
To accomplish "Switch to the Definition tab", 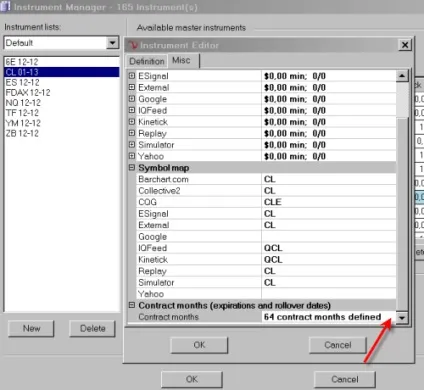I will [x=147, y=61].
